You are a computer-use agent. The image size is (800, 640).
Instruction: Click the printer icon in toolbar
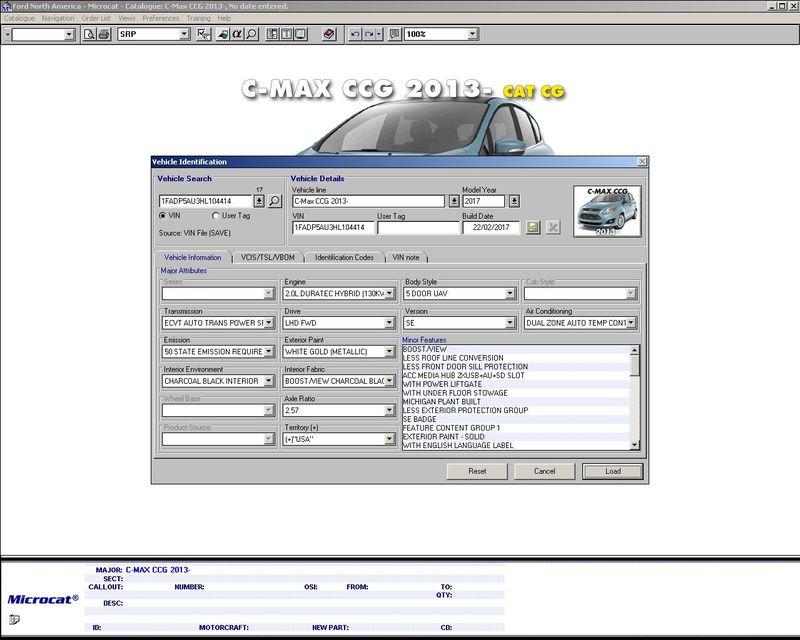point(104,34)
